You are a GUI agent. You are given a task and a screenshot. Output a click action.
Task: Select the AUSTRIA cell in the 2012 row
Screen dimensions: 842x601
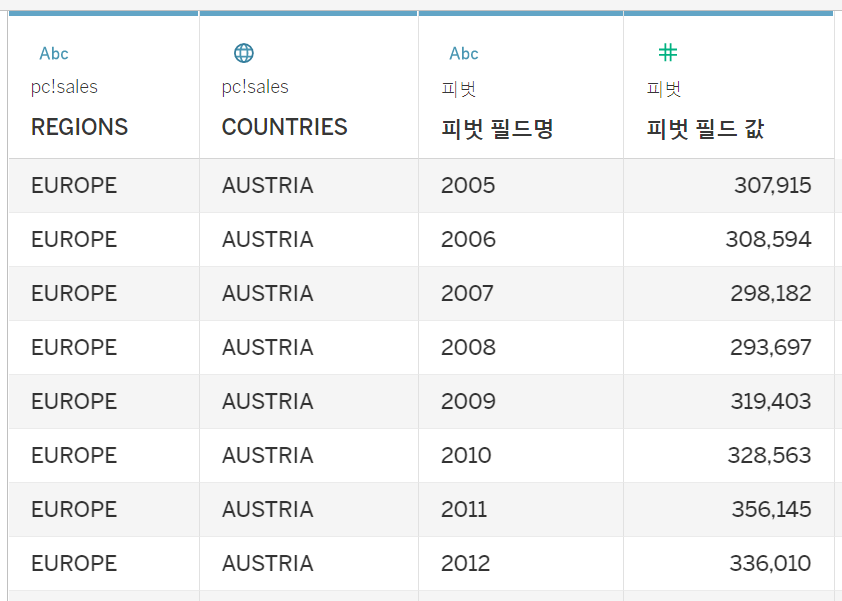pyautogui.click(x=309, y=563)
